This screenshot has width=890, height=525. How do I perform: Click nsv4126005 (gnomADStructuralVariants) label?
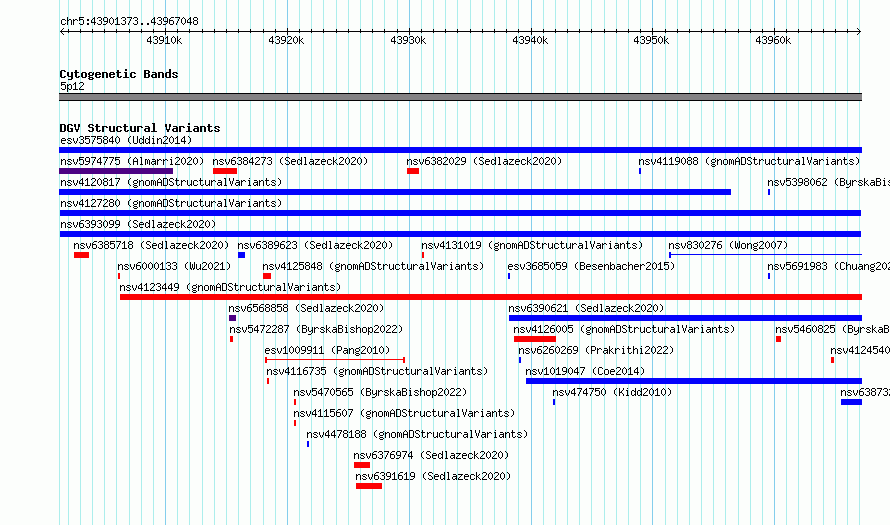click(624, 329)
